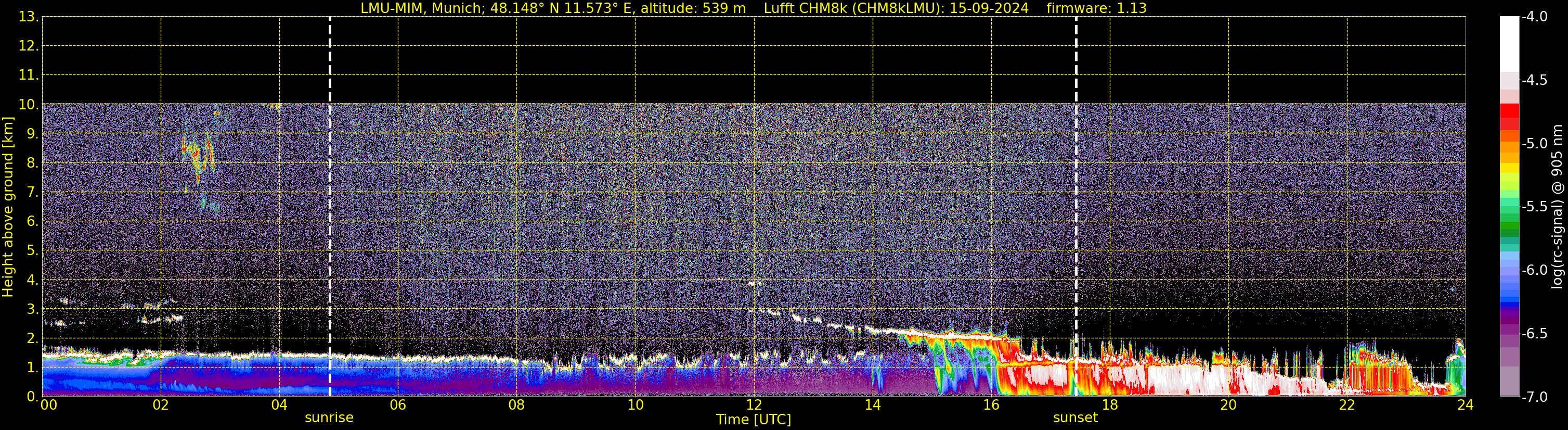Screen dimensions: 1568x430
Task: Click the '16' time tick label
Action: pos(992,405)
